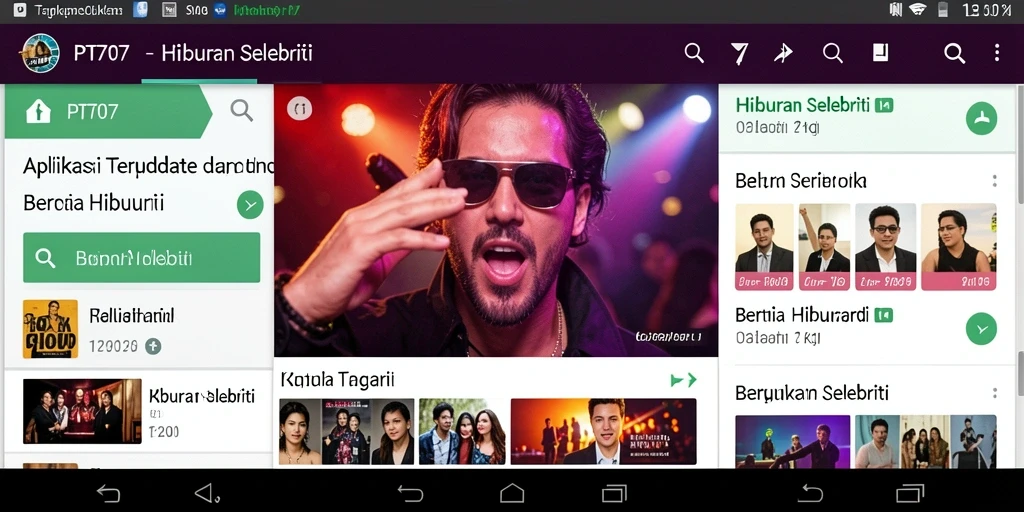The image size is (1024, 512).
Task: Open three-dot menu for Behm Serierotki
Action: pyautogui.click(x=995, y=181)
